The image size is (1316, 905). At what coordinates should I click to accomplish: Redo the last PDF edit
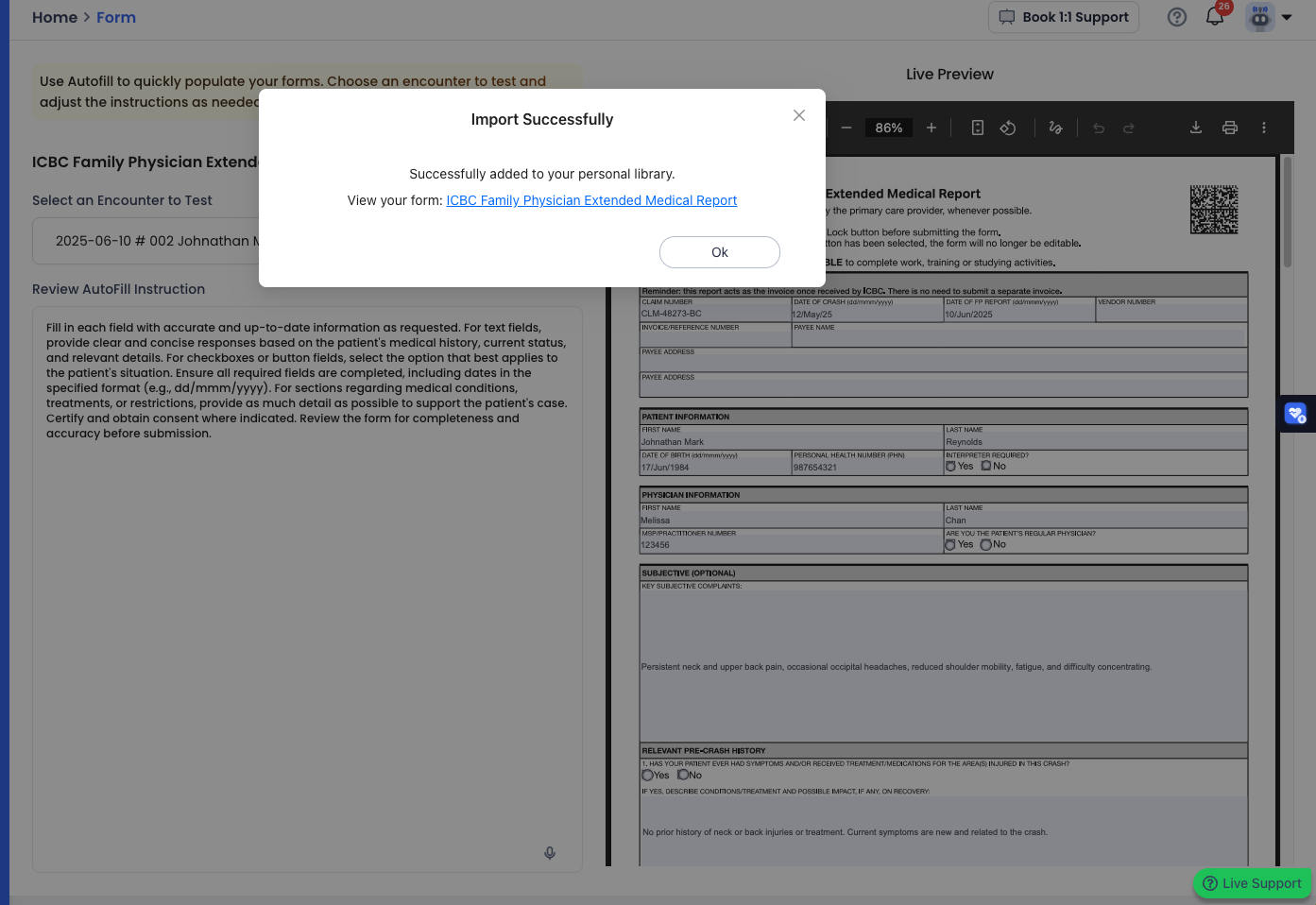(x=1129, y=128)
